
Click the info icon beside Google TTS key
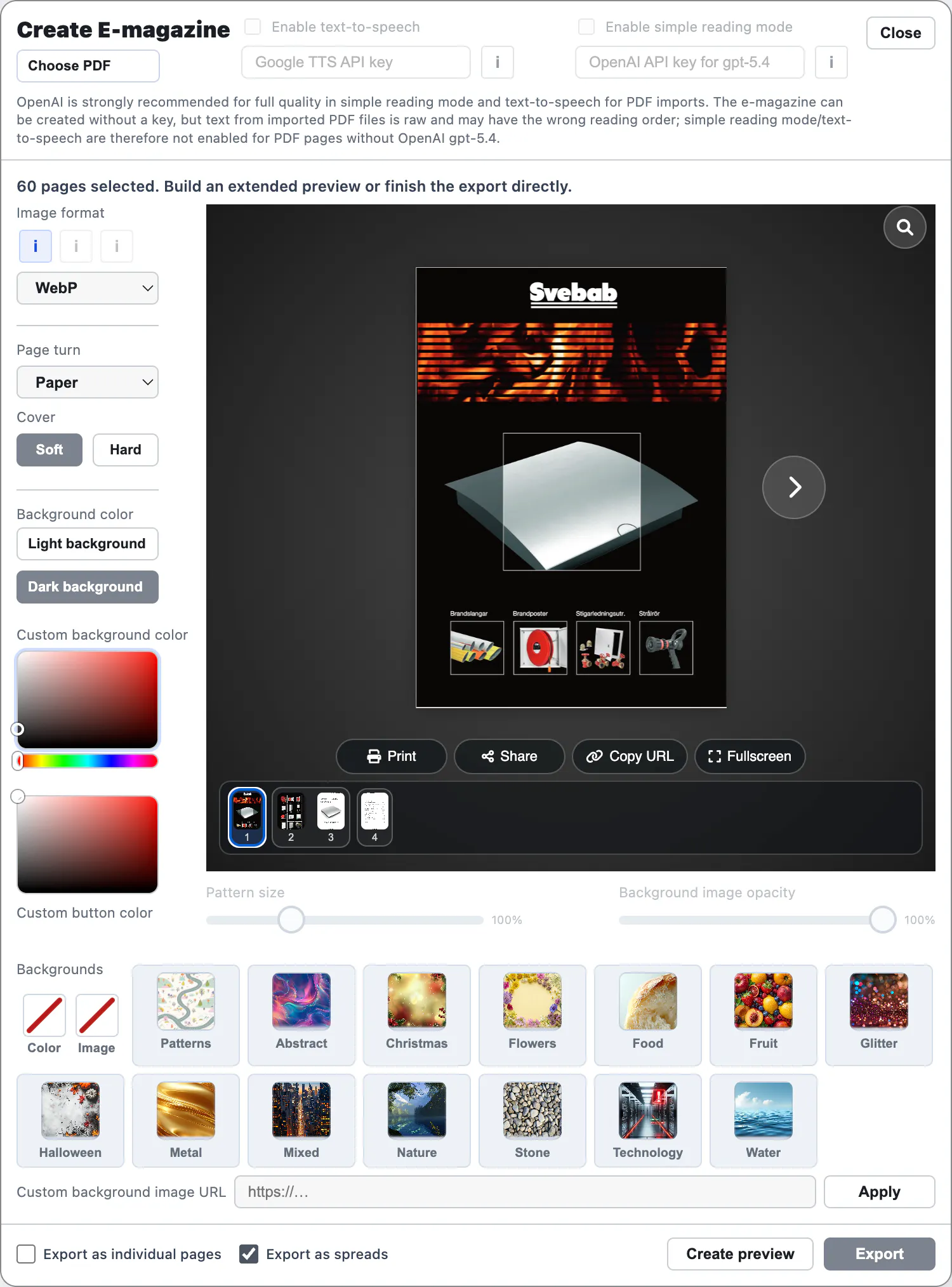[x=498, y=62]
